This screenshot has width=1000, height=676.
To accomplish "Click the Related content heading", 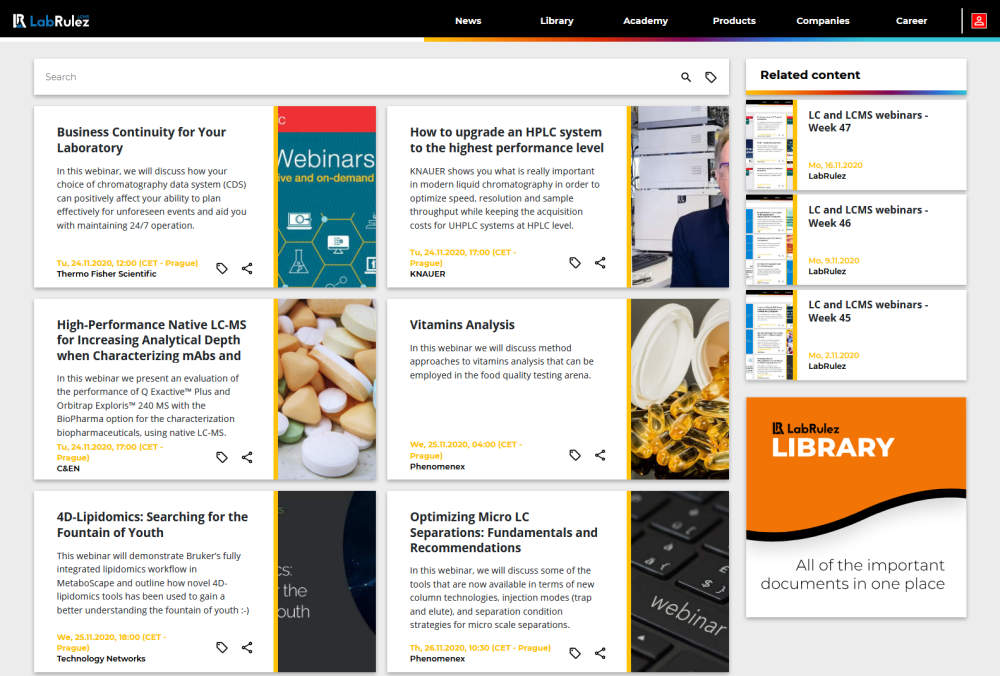I will (810, 75).
